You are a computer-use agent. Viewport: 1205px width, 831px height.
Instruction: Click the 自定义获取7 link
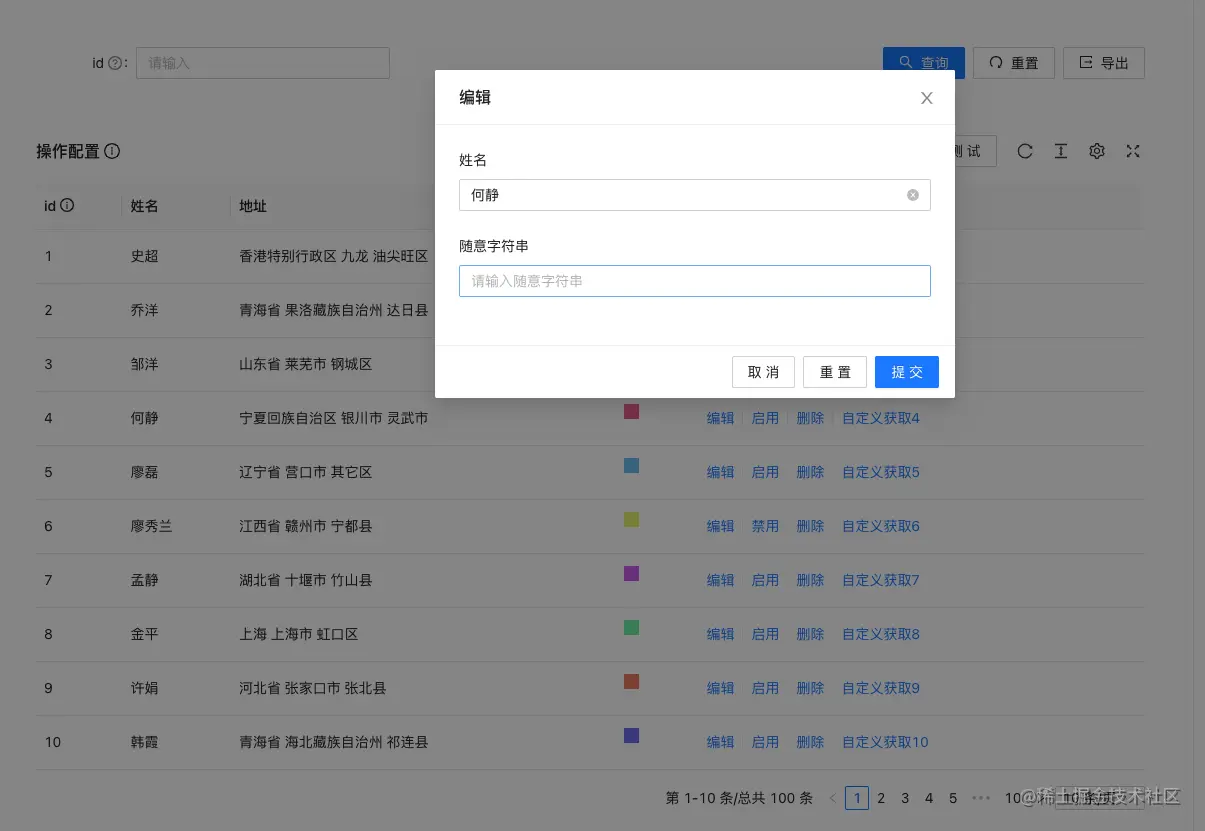coord(881,580)
